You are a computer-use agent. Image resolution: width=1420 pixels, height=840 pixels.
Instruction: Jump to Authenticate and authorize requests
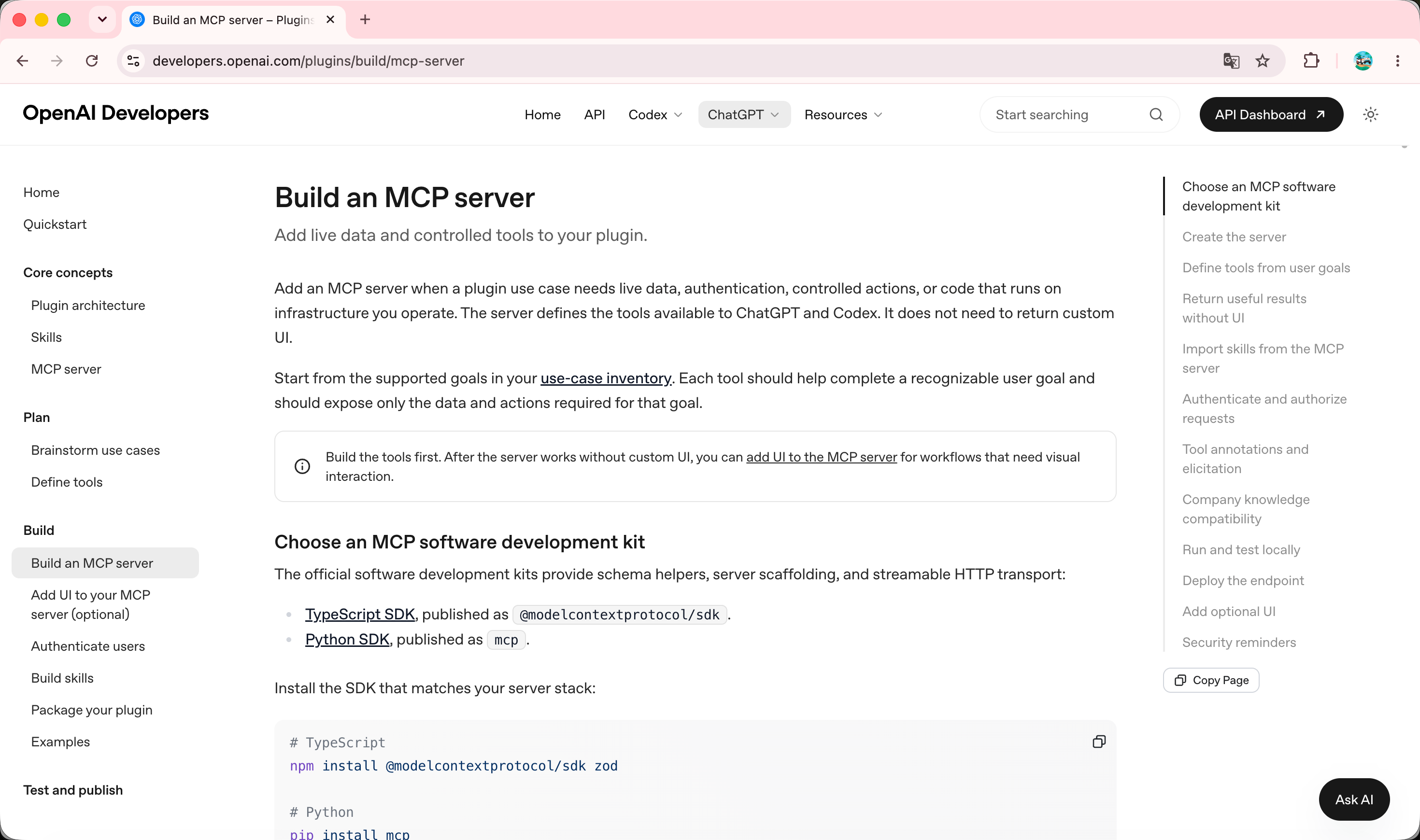click(x=1264, y=409)
